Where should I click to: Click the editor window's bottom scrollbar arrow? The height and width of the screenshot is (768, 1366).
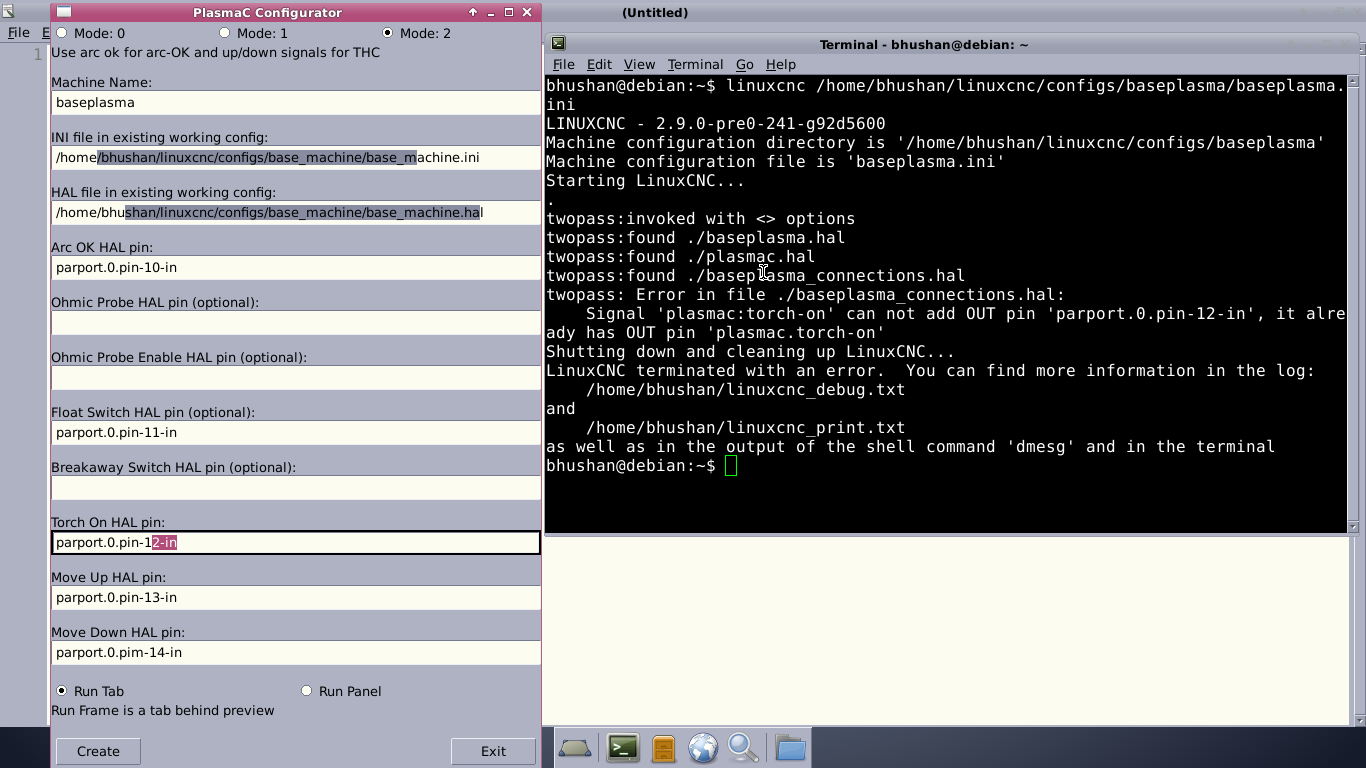pyautogui.click(x=1360, y=719)
